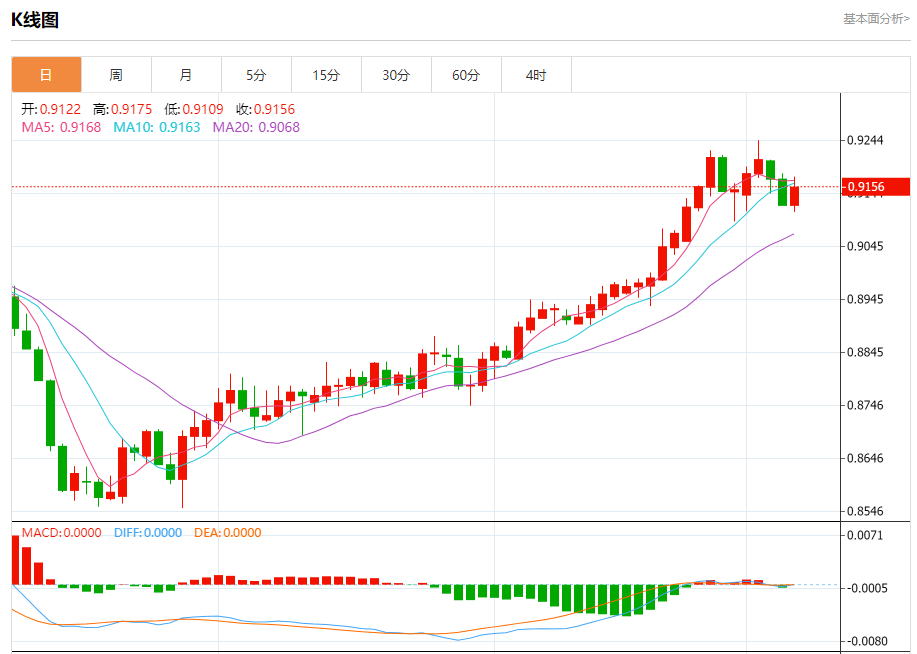Click the 收:0.9156 close value
The width and height of the screenshot is (917, 654).
click(266, 109)
